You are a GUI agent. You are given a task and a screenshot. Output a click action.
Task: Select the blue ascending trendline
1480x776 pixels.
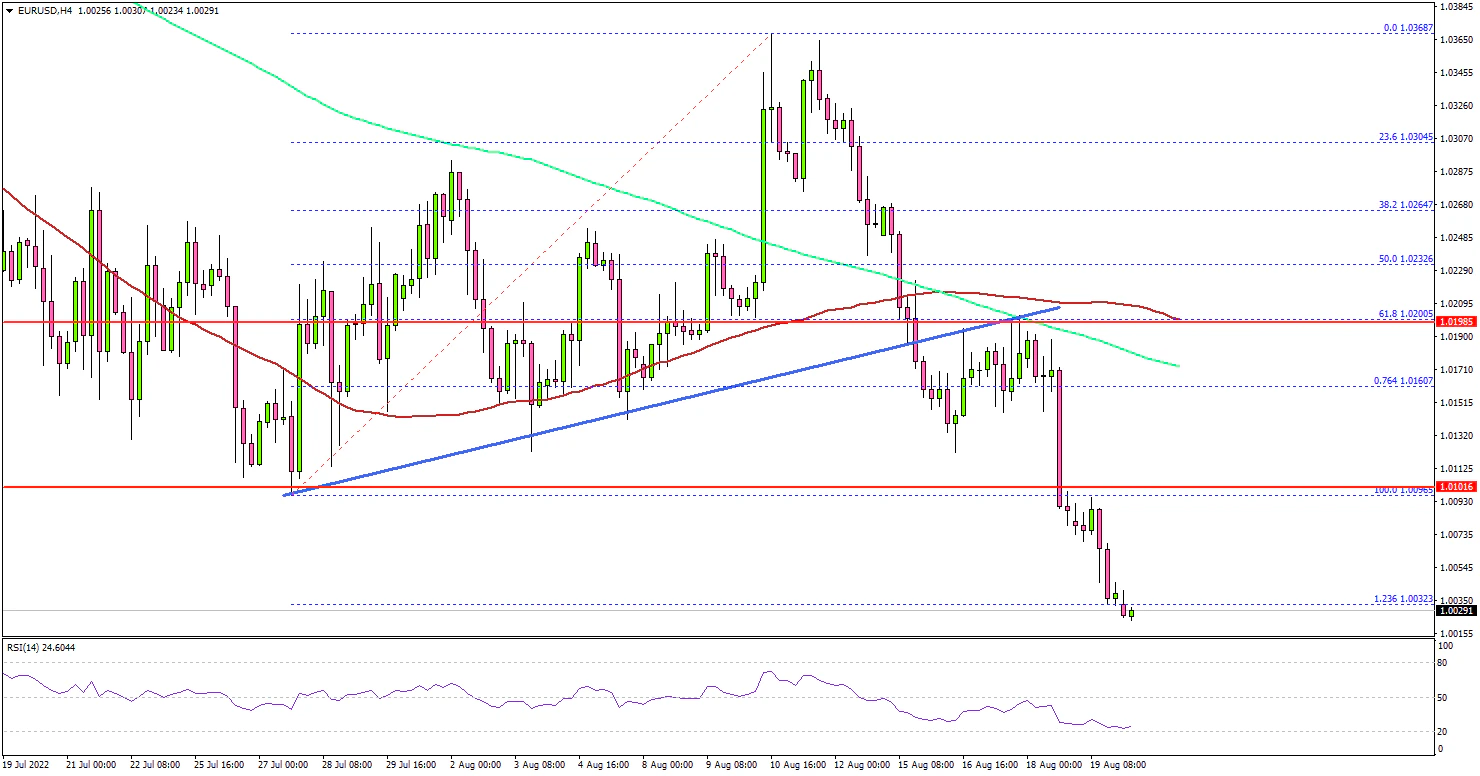pyautogui.click(x=600, y=416)
